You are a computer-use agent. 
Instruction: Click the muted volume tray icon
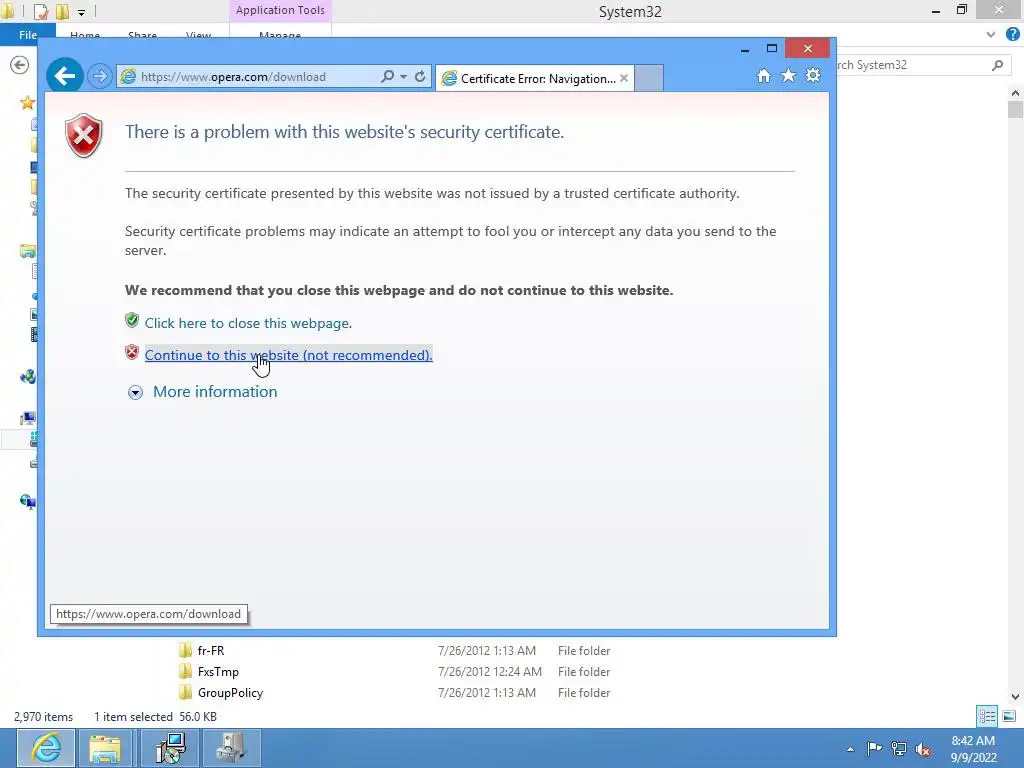tap(923, 748)
